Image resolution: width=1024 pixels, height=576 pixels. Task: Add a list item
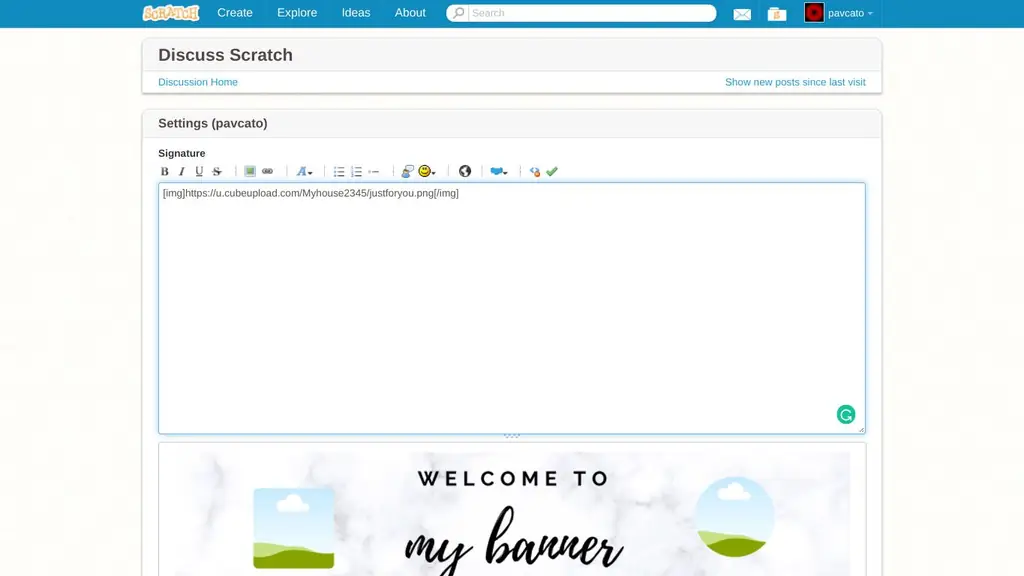374,171
